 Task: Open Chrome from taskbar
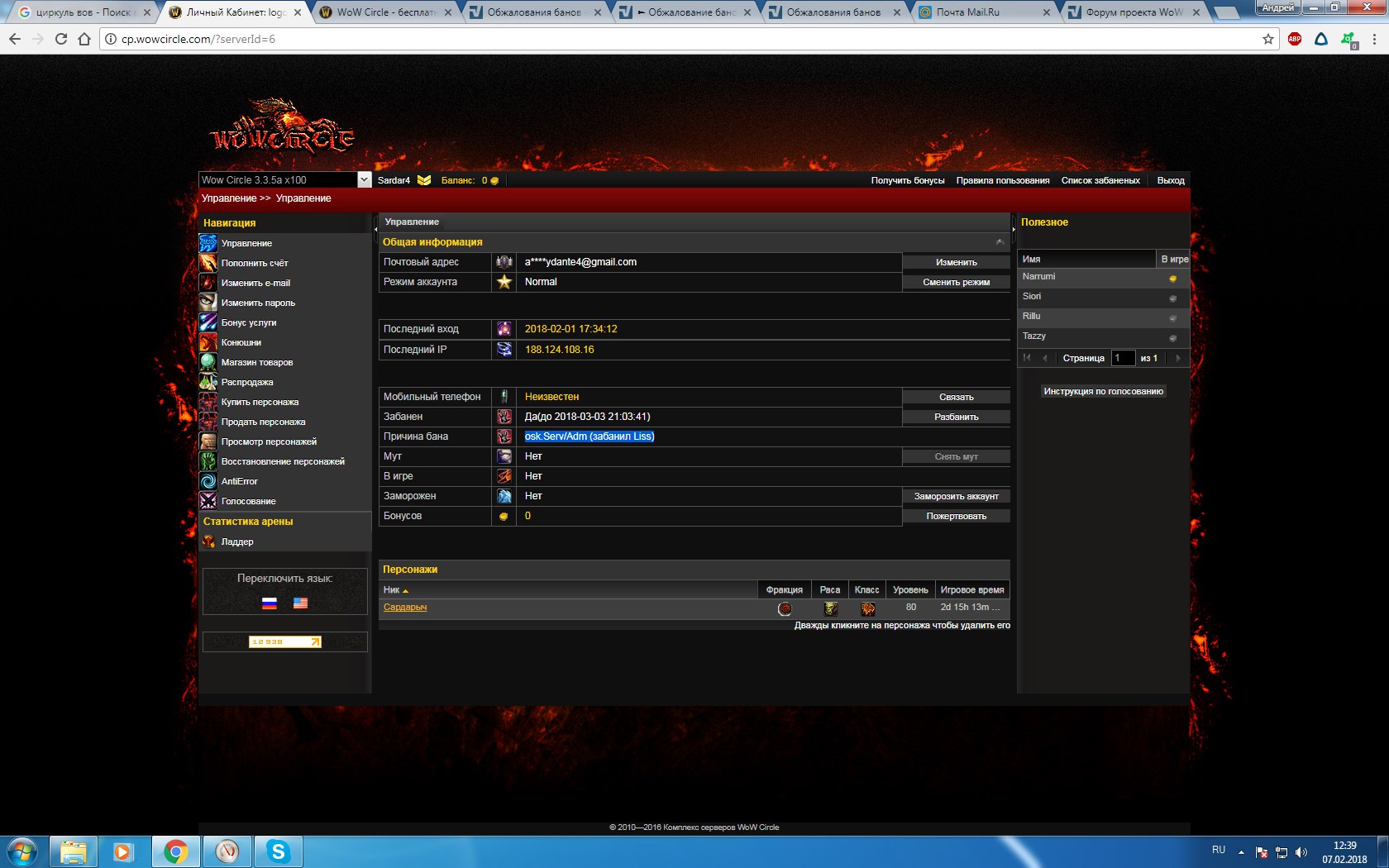(175, 851)
